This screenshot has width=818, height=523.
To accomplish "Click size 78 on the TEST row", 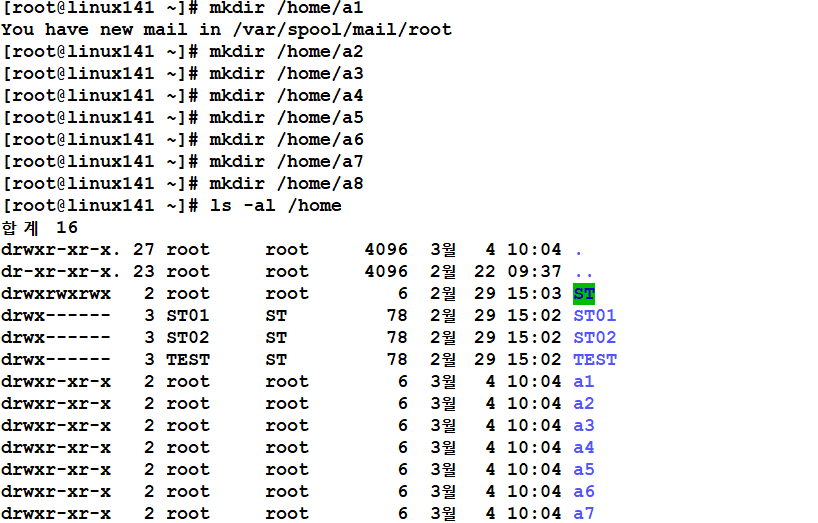I will [x=397, y=360].
